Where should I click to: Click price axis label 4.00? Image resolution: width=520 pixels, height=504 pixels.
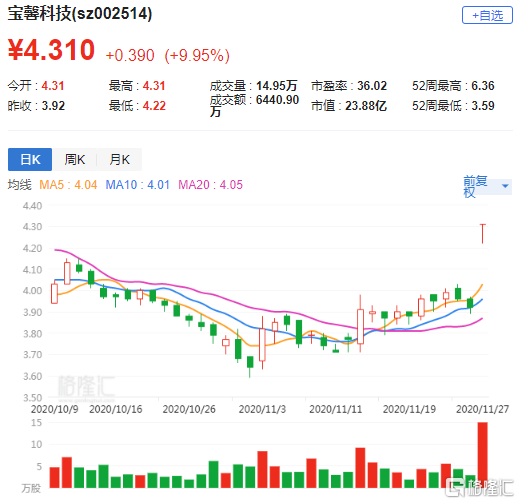tap(32, 290)
